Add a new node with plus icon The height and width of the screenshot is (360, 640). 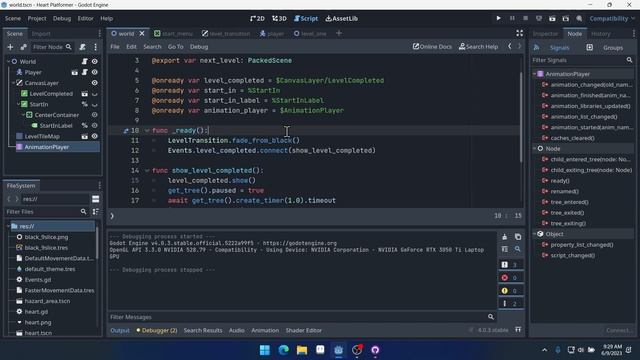tap(10, 47)
